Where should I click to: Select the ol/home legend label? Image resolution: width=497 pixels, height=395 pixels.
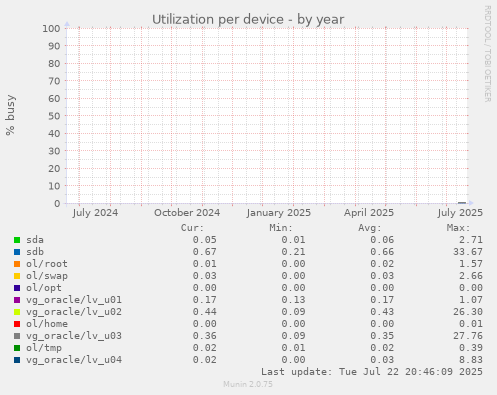point(47,324)
